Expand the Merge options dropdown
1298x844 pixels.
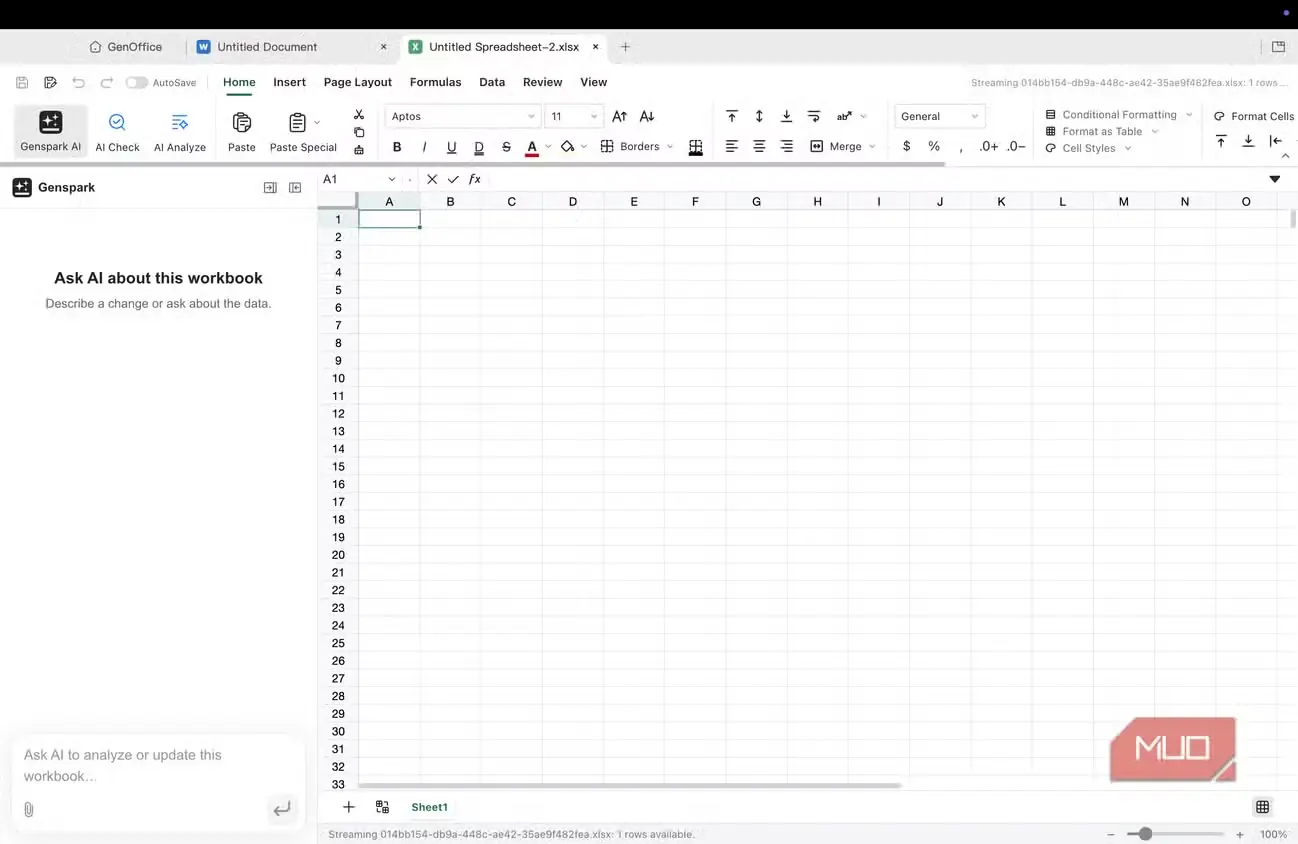click(872, 147)
